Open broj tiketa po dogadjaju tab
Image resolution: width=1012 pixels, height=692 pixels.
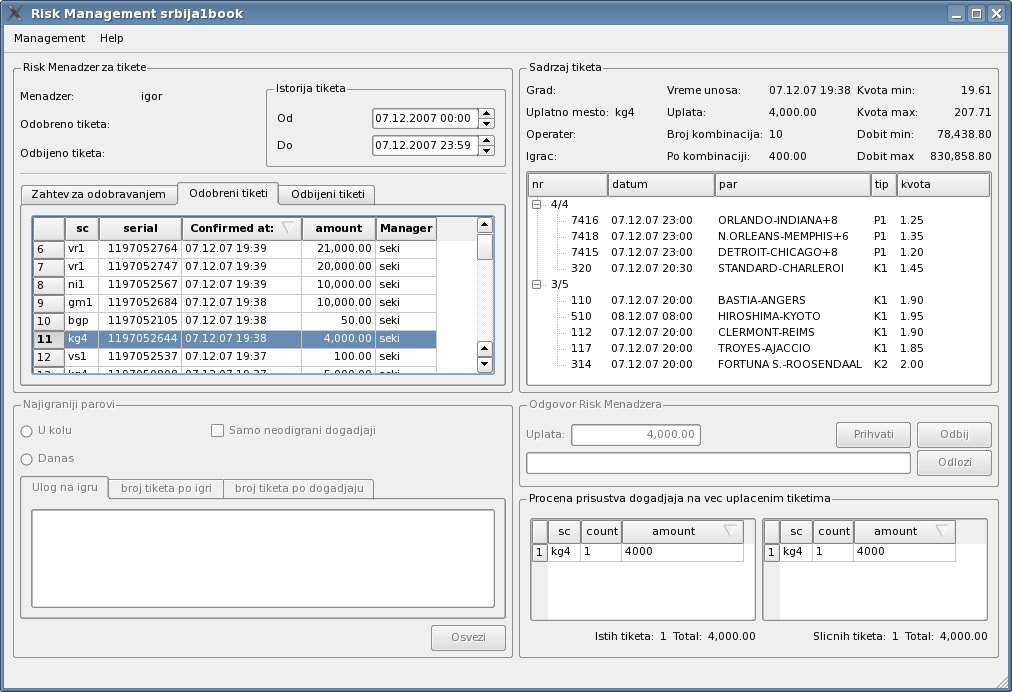298,488
